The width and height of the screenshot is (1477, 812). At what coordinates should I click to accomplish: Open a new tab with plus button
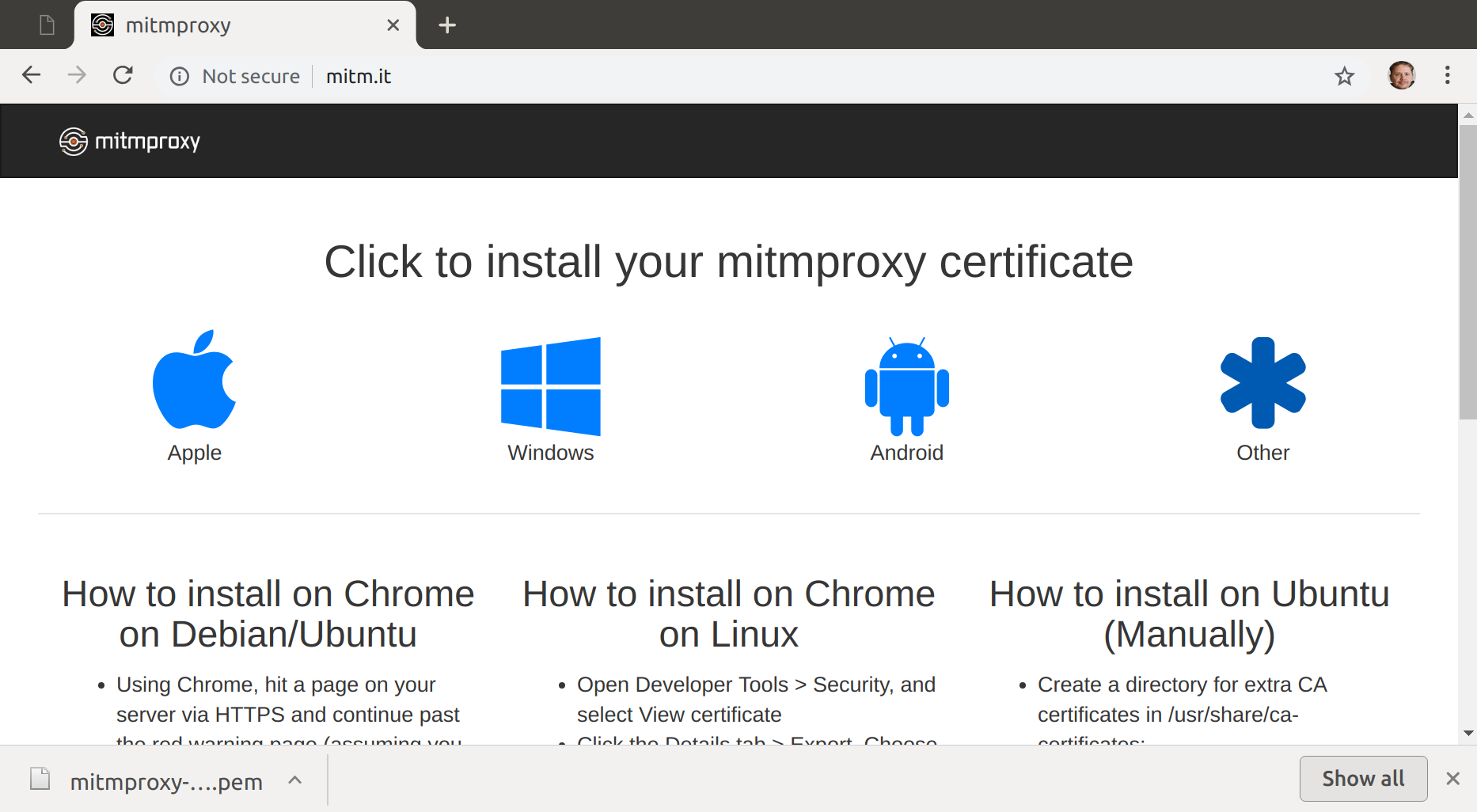click(x=447, y=25)
